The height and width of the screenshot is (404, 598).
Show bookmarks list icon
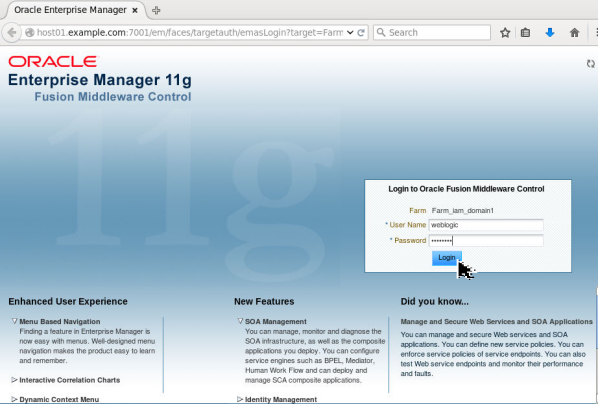coord(525,33)
